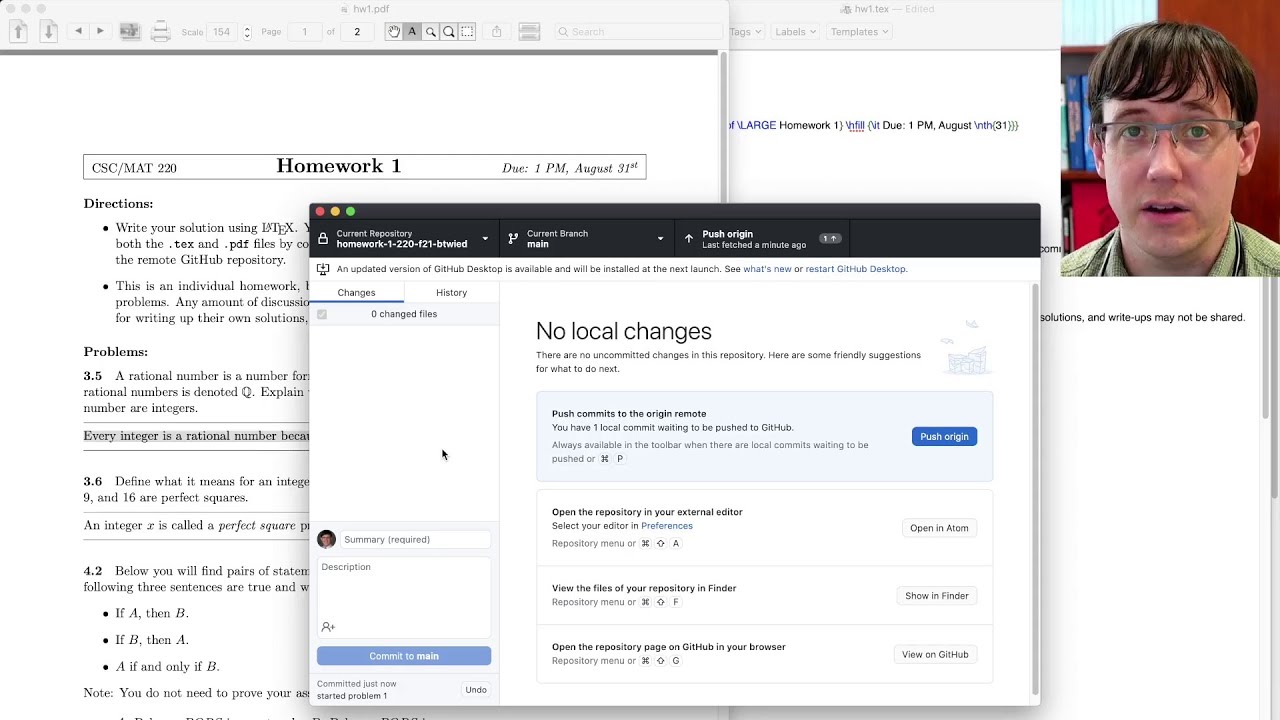The width and height of the screenshot is (1280, 720).
Task: Click the down-arrow page icon in hw1.pdf toolbar
Action: click(x=48, y=32)
